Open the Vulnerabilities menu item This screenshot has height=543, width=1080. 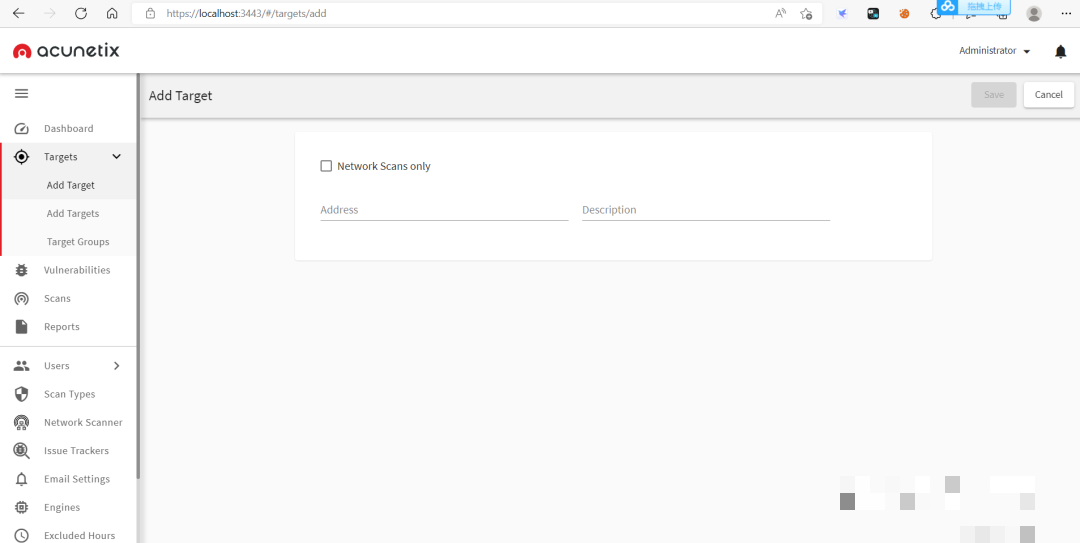tap(69, 270)
